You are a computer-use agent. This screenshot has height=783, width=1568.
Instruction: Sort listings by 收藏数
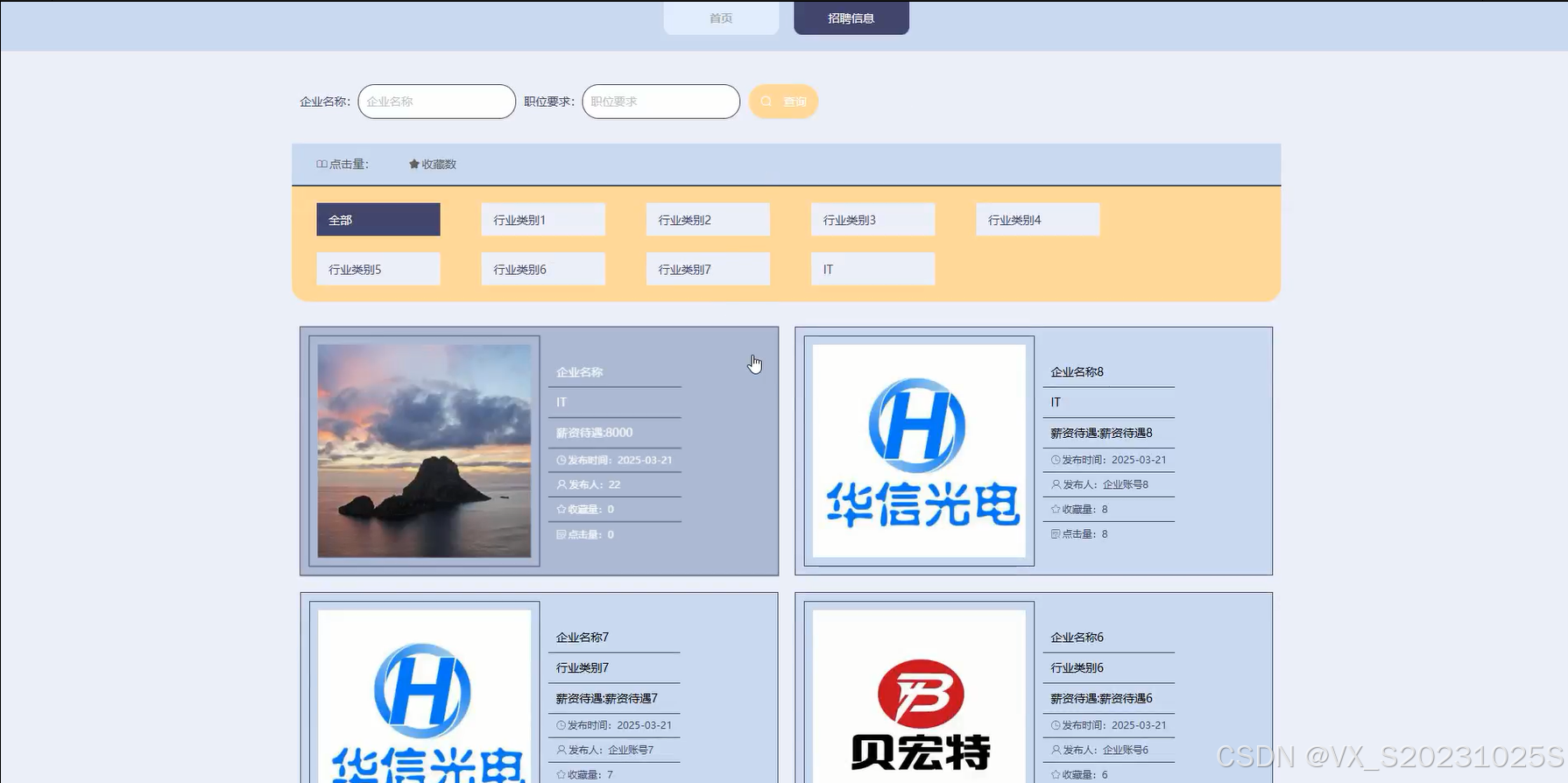tap(433, 164)
